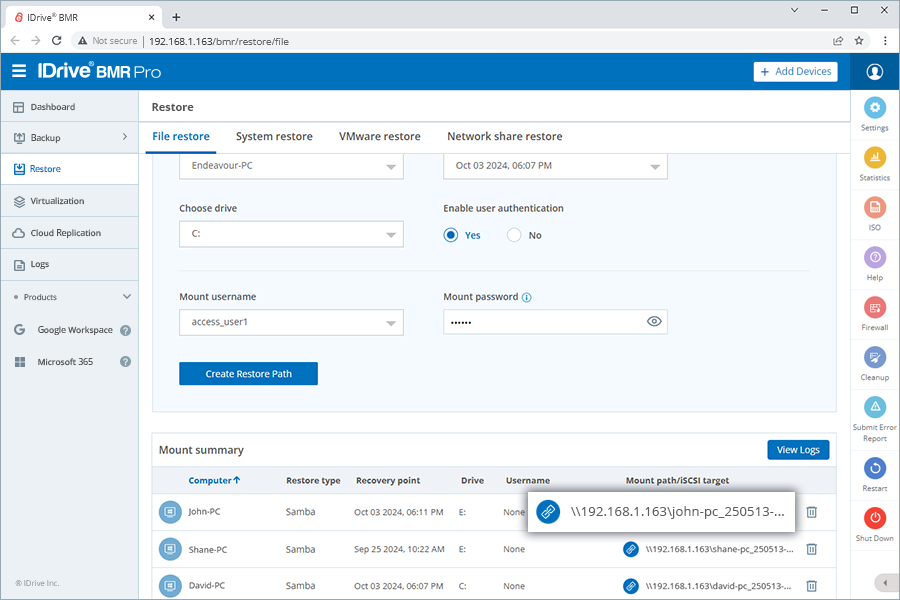Switch to System restore tab
This screenshot has width=900, height=600.
[x=274, y=137]
